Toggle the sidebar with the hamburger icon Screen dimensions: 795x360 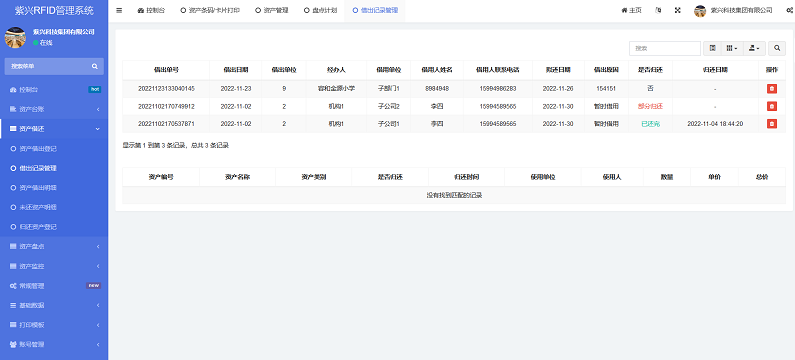coord(119,10)
